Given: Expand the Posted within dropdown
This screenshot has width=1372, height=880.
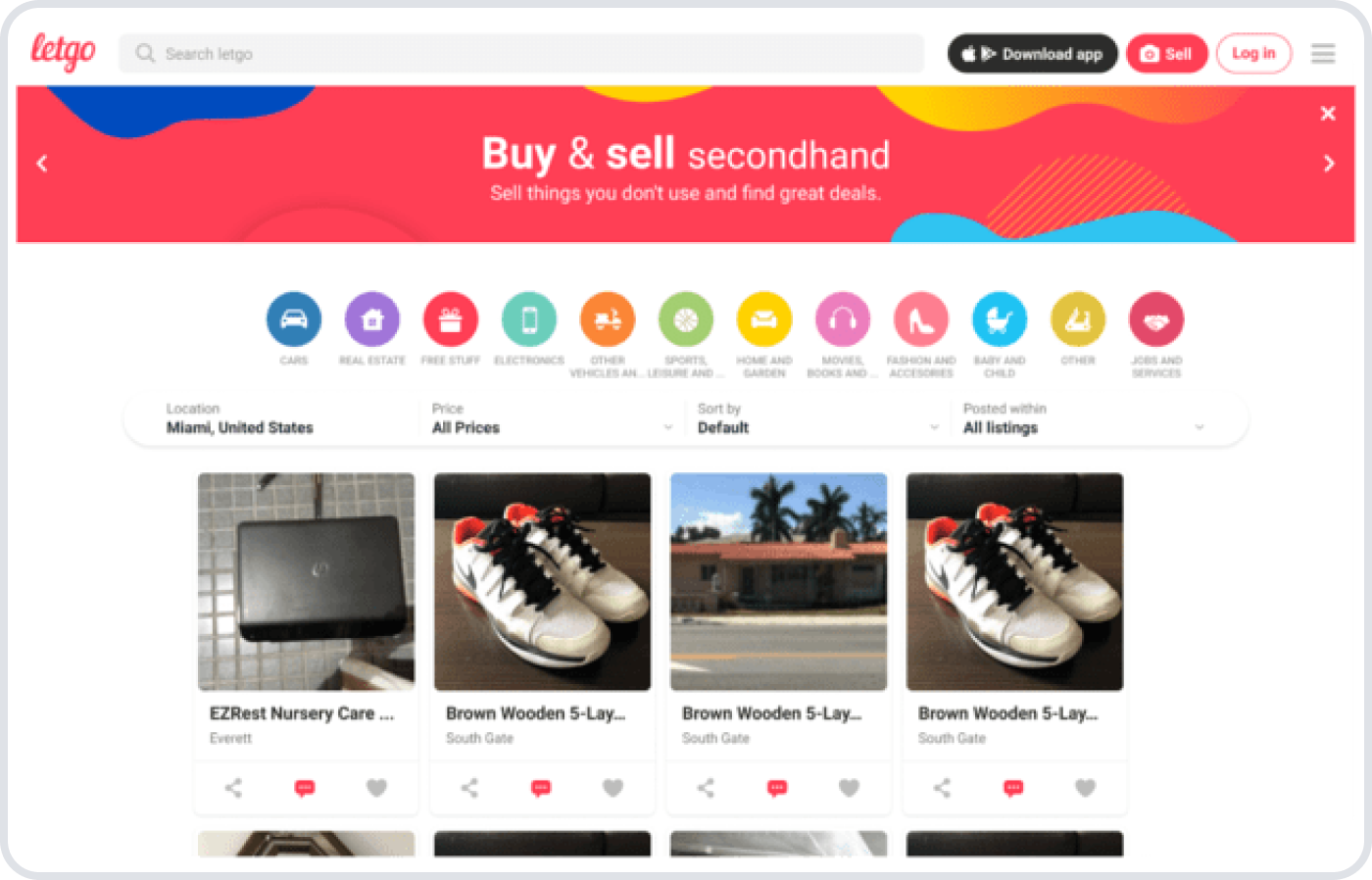Looking at the screenshot, I should tap(1084, 419).
